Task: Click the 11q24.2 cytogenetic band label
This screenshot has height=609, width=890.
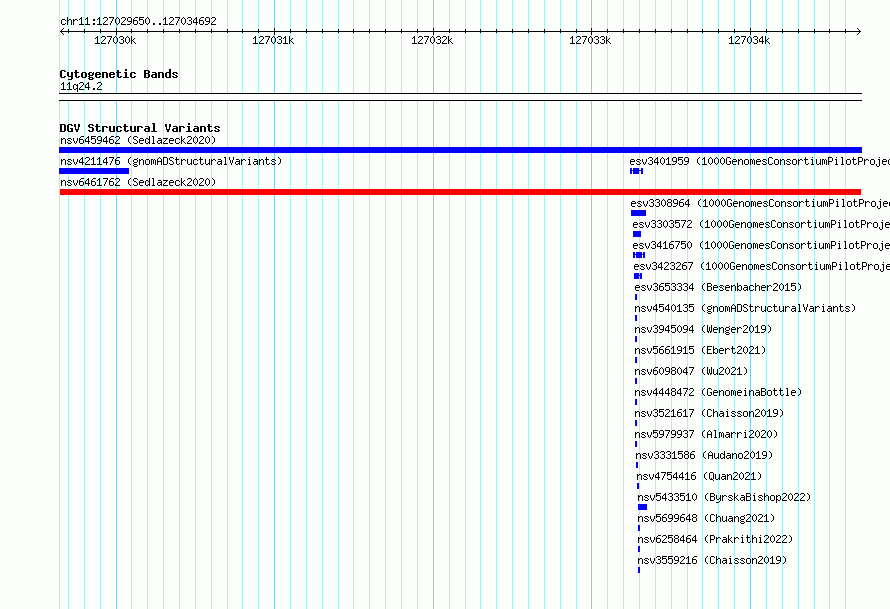Action: [81, 86]
